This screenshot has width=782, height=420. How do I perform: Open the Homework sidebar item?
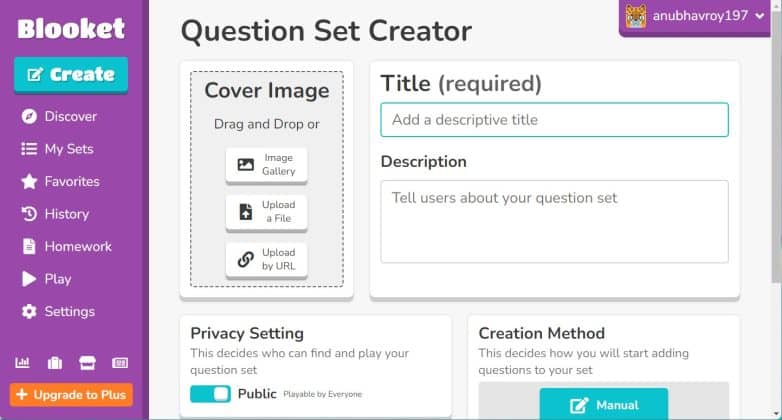pyautogui.click(x=77, y=246)
